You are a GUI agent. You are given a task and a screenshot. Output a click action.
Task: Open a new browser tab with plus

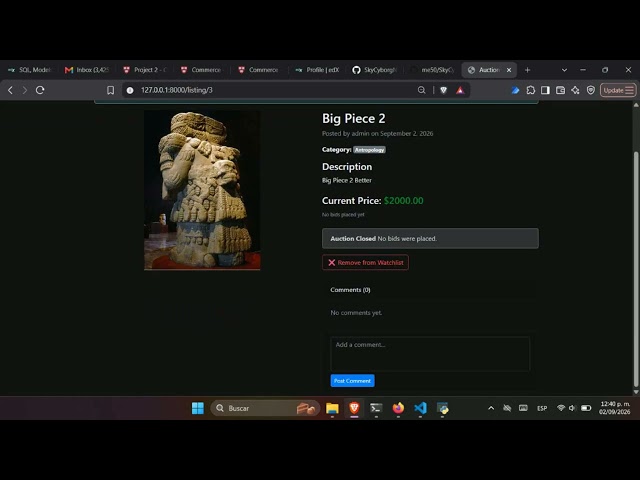(527, 70)
